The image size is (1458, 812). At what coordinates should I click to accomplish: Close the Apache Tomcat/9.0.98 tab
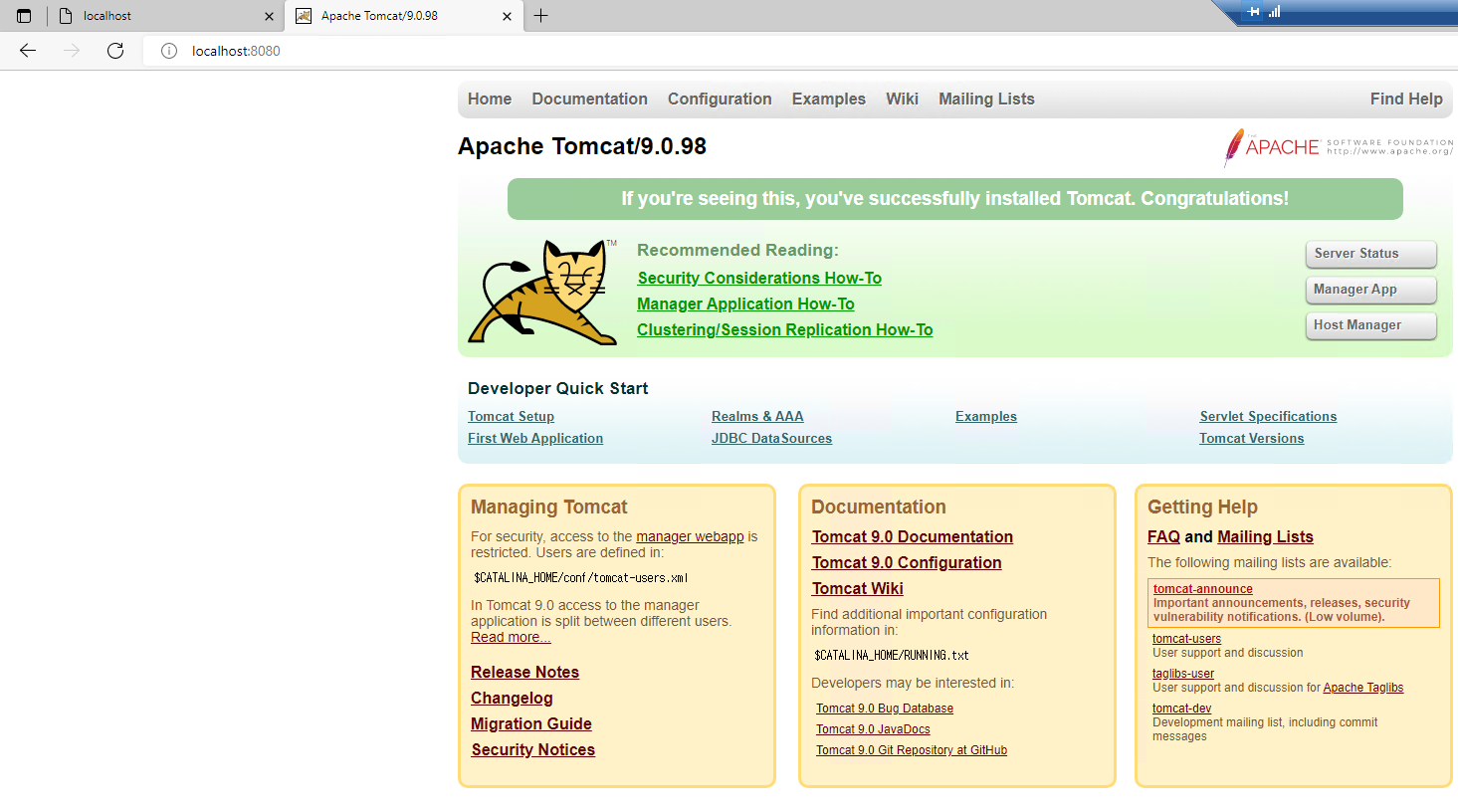507,16
